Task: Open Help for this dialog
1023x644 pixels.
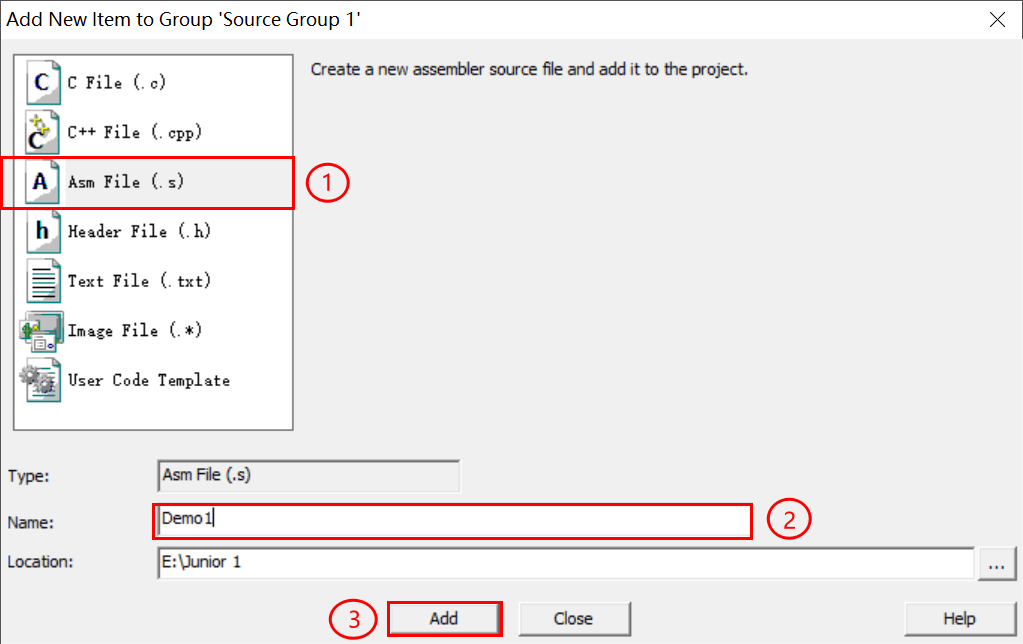Action: point(960,619)
